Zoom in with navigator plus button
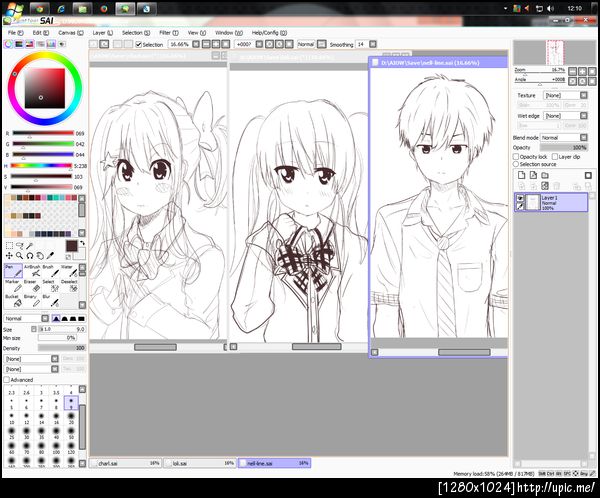The height and width of the screenshot is (498, 600). click(x=582, y=71)
